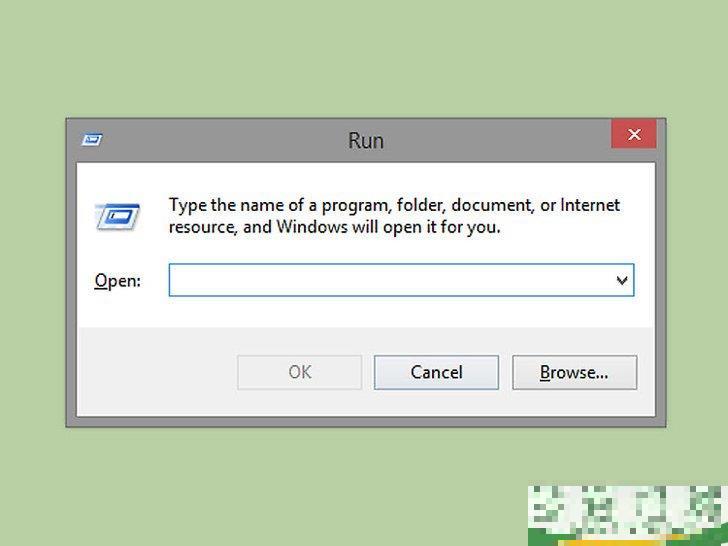Click the green background below the Run dialog

click(x=297, y=485)
